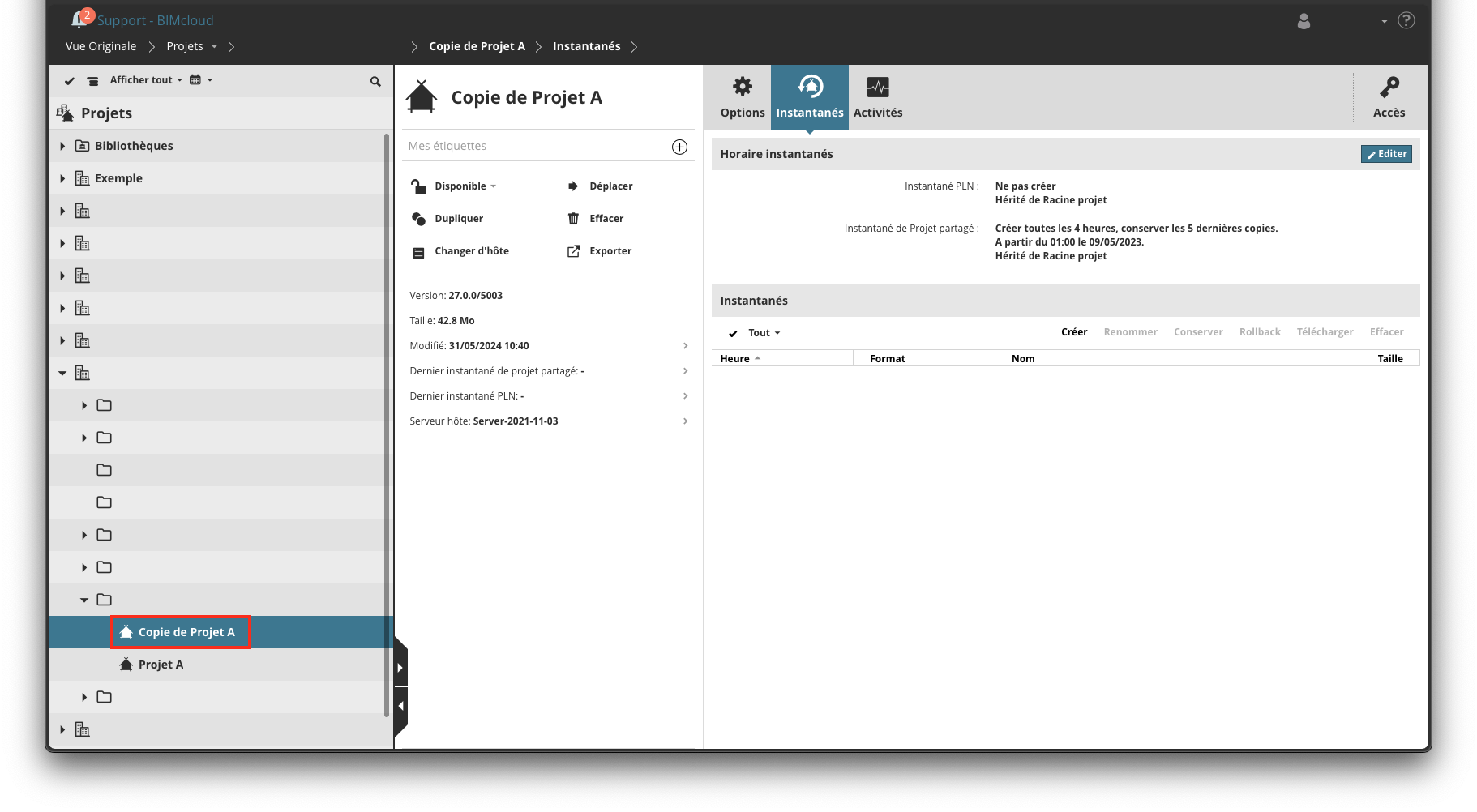Sort snapshots by the Taille column

[x=1349, y=359]
